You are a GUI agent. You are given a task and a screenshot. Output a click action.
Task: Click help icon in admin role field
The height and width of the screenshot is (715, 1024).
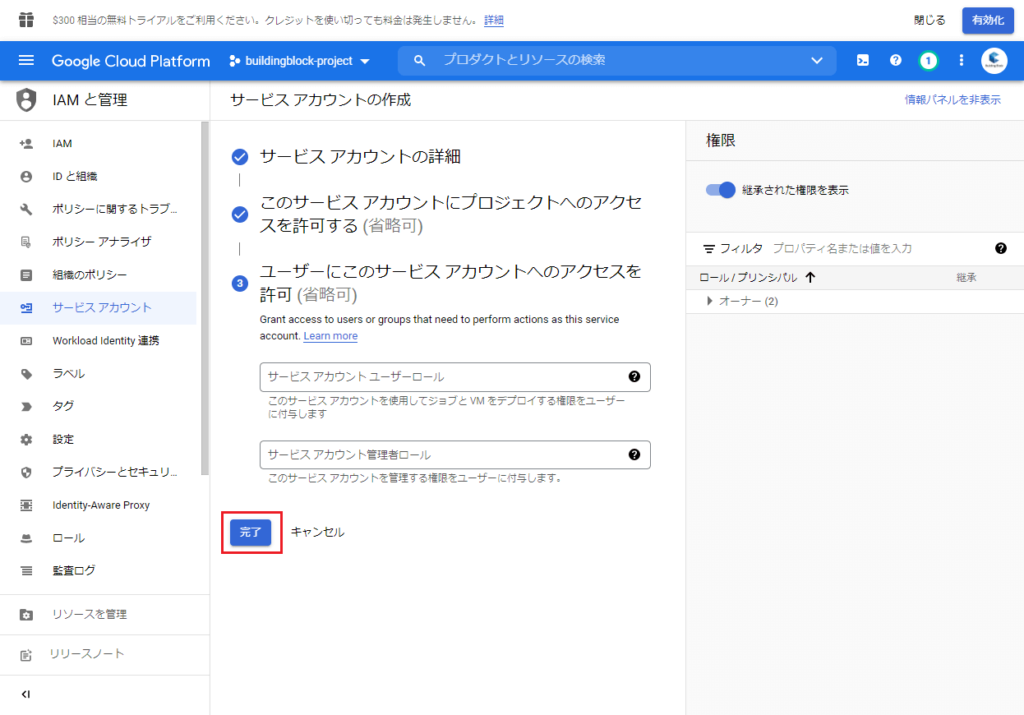tap(633, 454)
